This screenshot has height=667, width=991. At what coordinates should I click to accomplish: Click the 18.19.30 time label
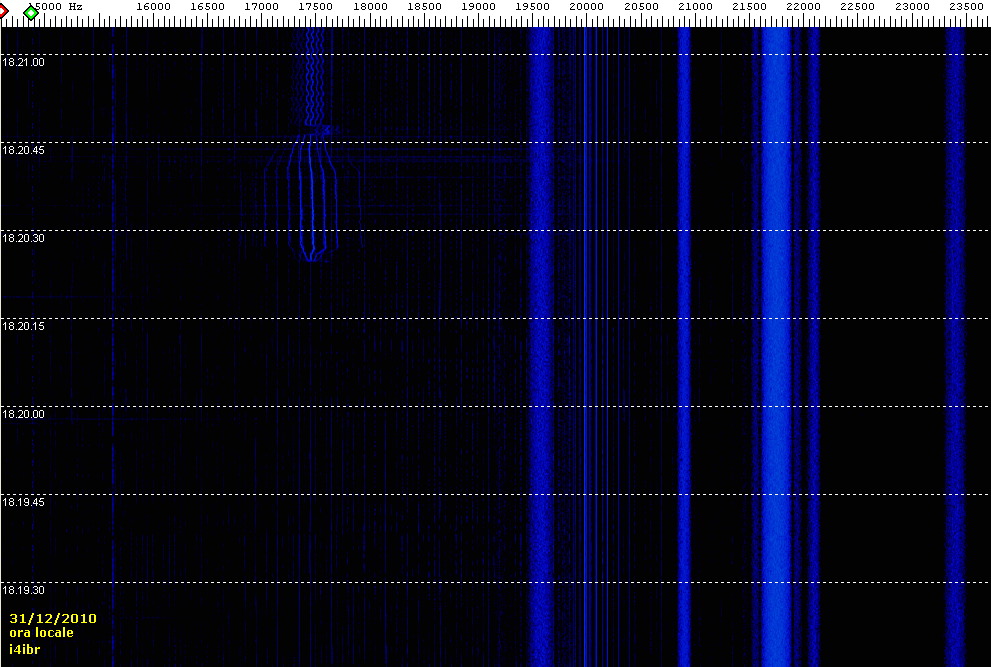pos(23,590)
